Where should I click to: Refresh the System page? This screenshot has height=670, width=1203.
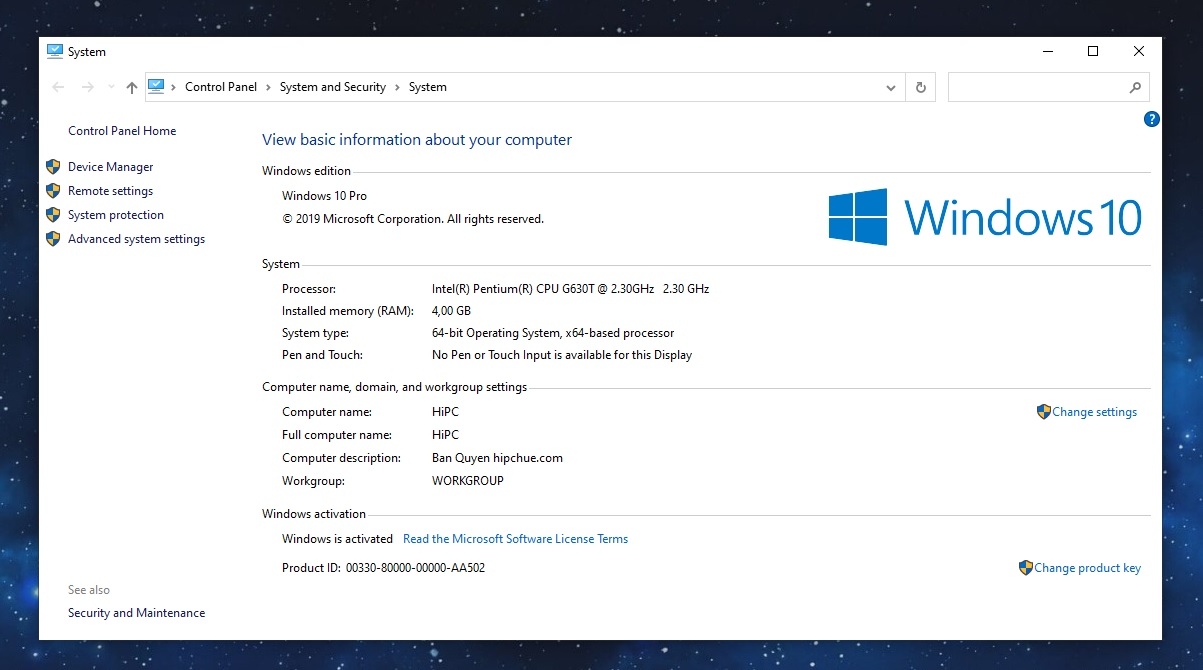[x=921, y=87]
